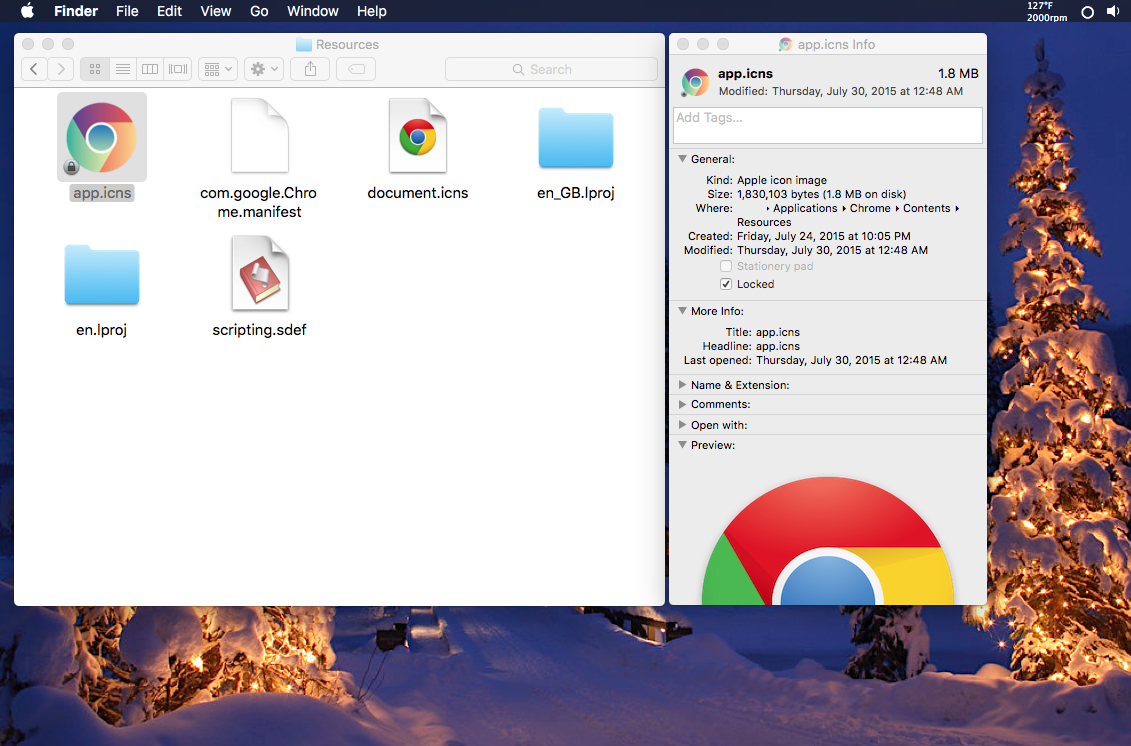Open the File menu

coord(127,11)
